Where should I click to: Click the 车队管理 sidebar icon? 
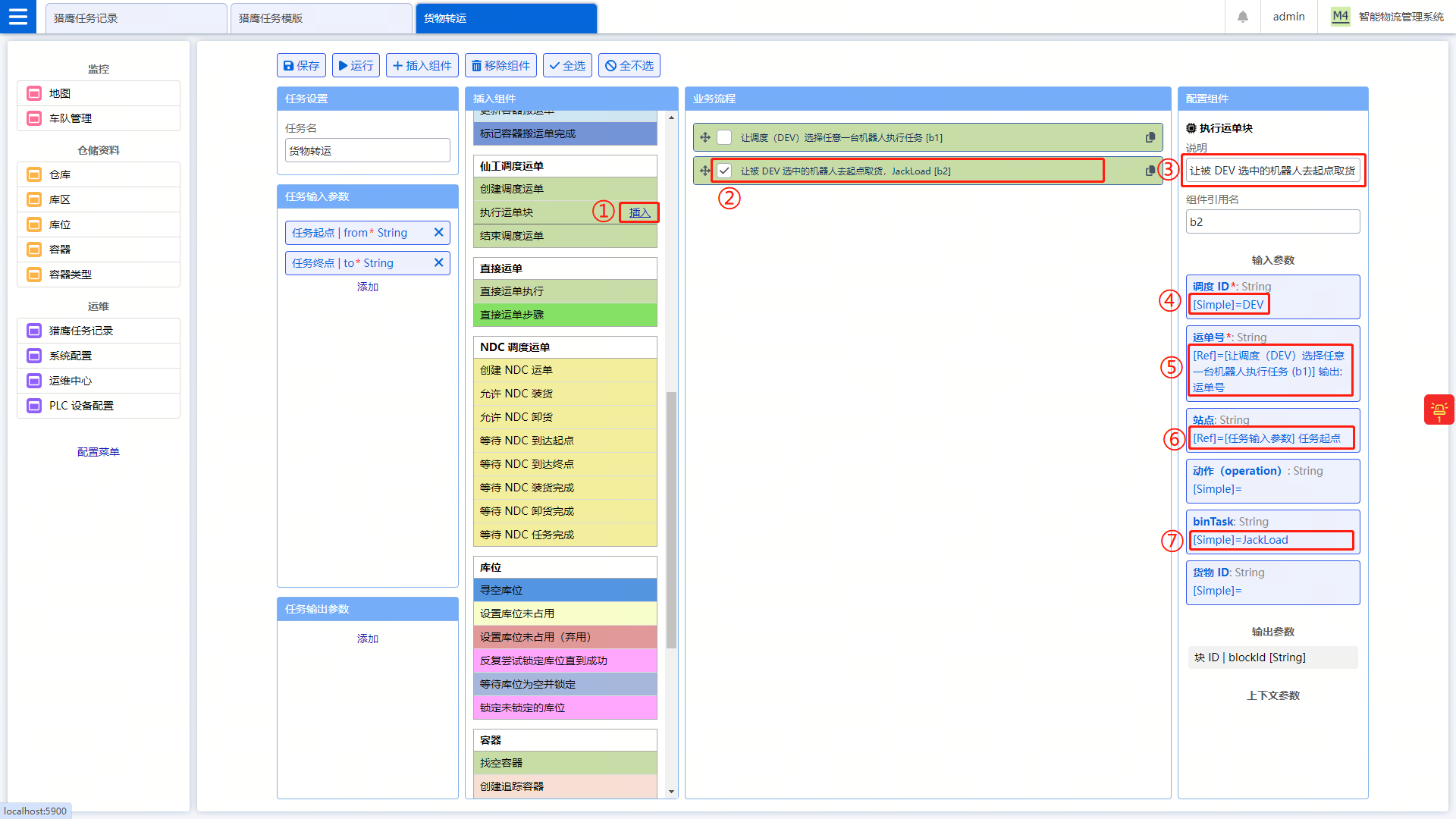34,118
